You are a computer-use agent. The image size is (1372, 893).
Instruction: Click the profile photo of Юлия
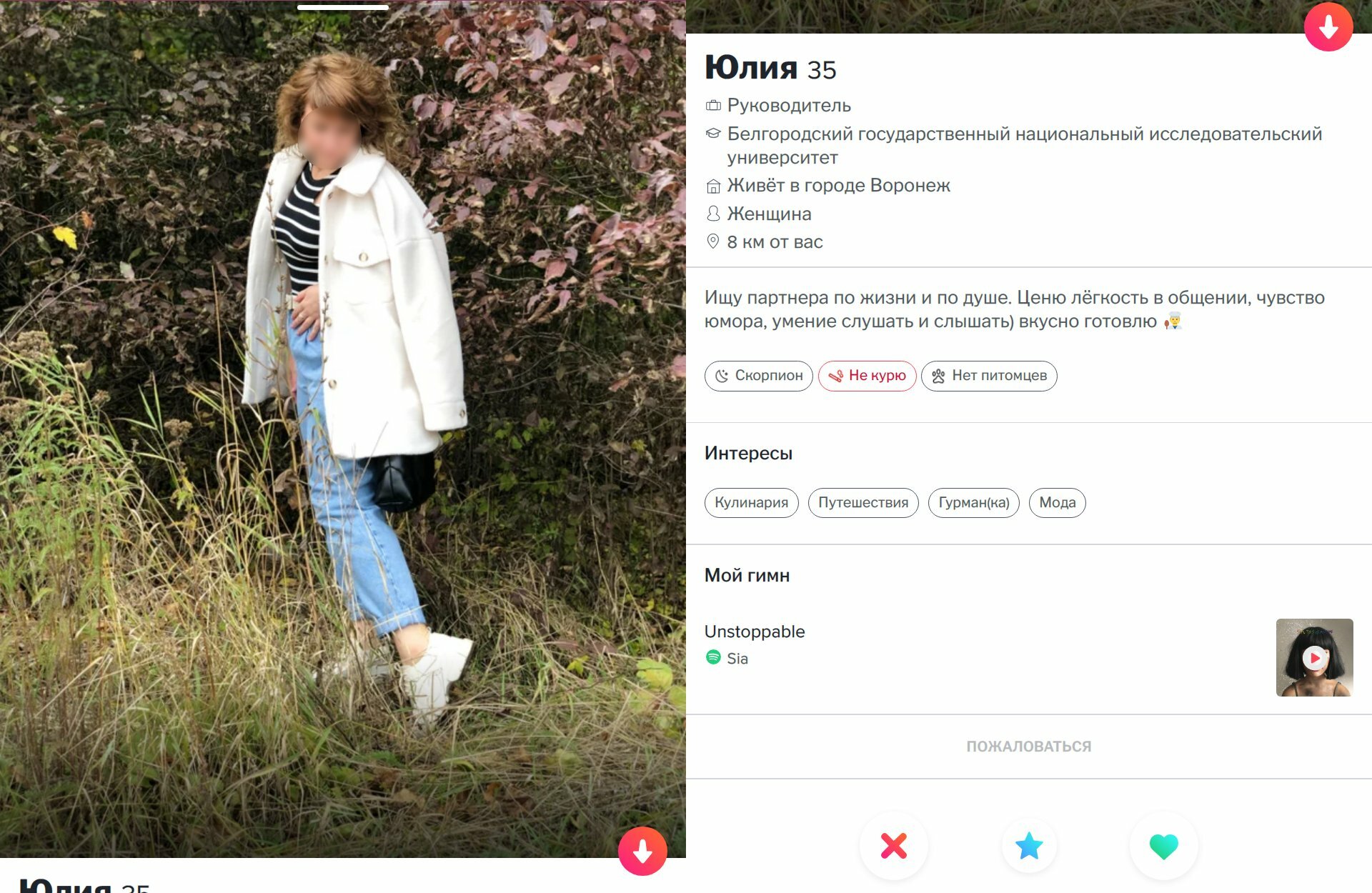pos(343,429)
